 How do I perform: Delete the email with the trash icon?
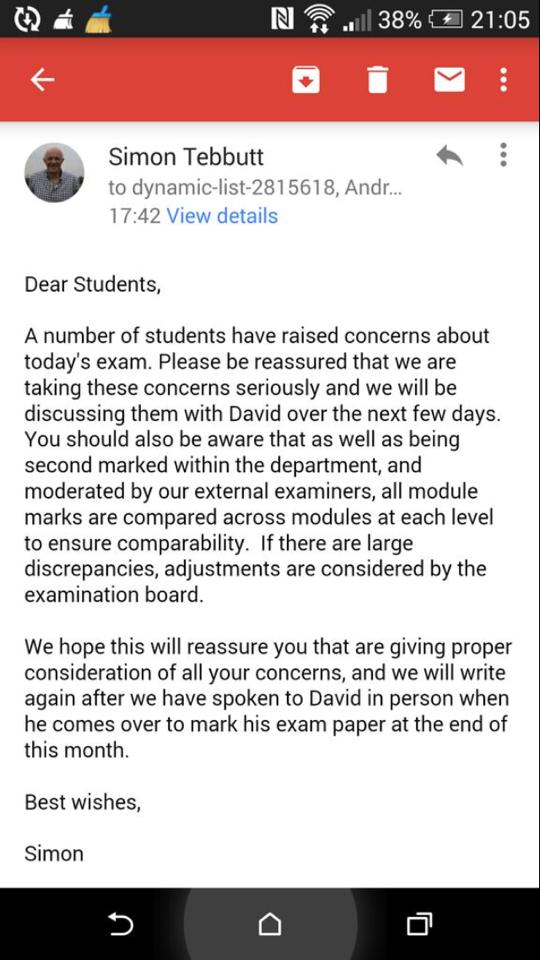(x=378, y=80)
